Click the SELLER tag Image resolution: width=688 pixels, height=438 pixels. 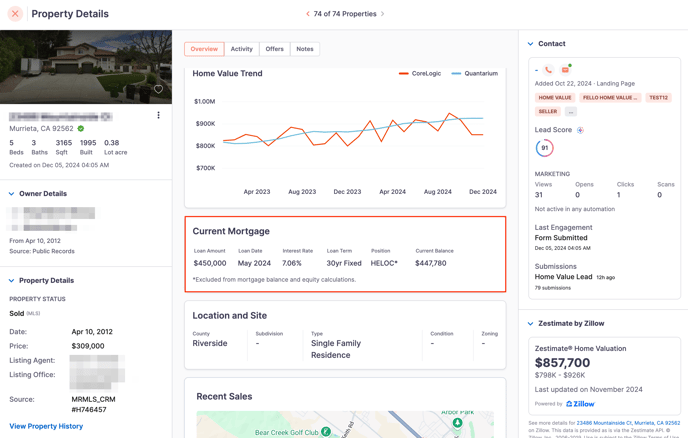[x=548, y=111]
